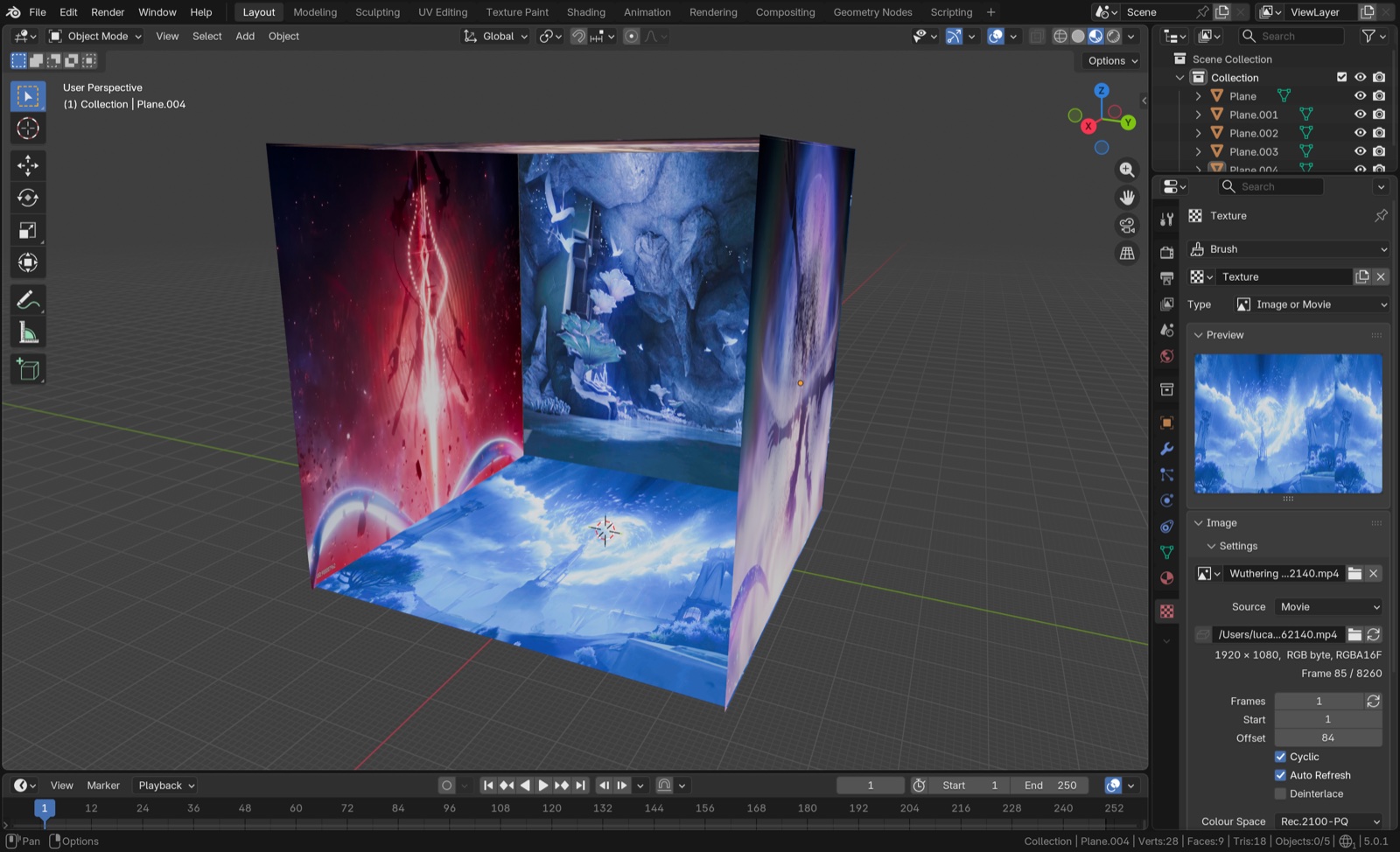Choose the Scale tool
1400x852 pixels.
28,230
